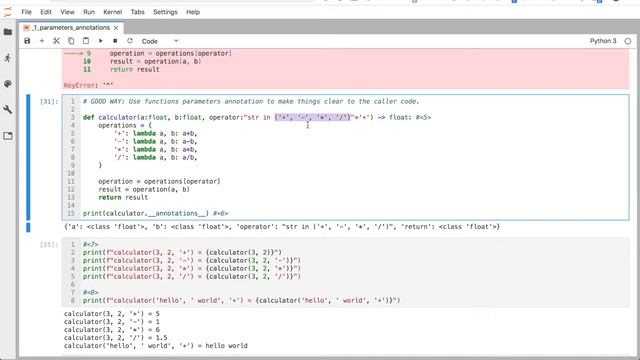
Task: Collapse cell 31 input via blue bar
Action: pyautogui.click(x=28, y=157)
